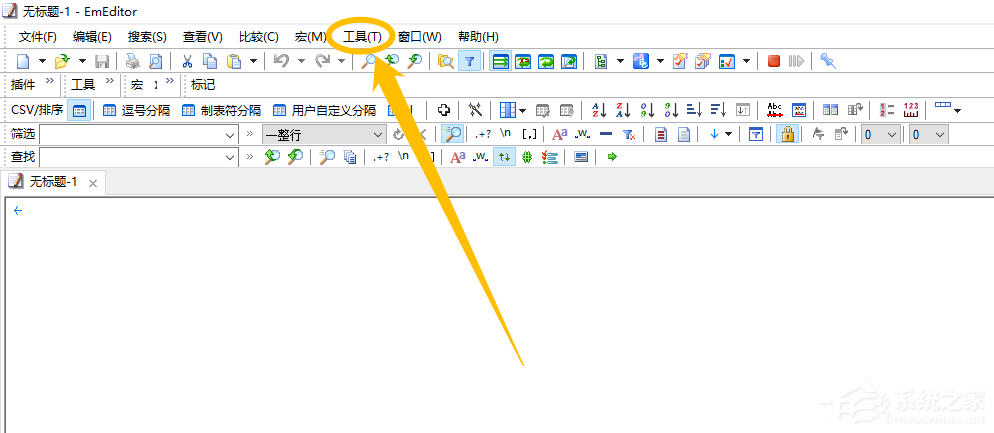
Task: Click the Save floppy disk icon
Action: click(x=102, y=61)
